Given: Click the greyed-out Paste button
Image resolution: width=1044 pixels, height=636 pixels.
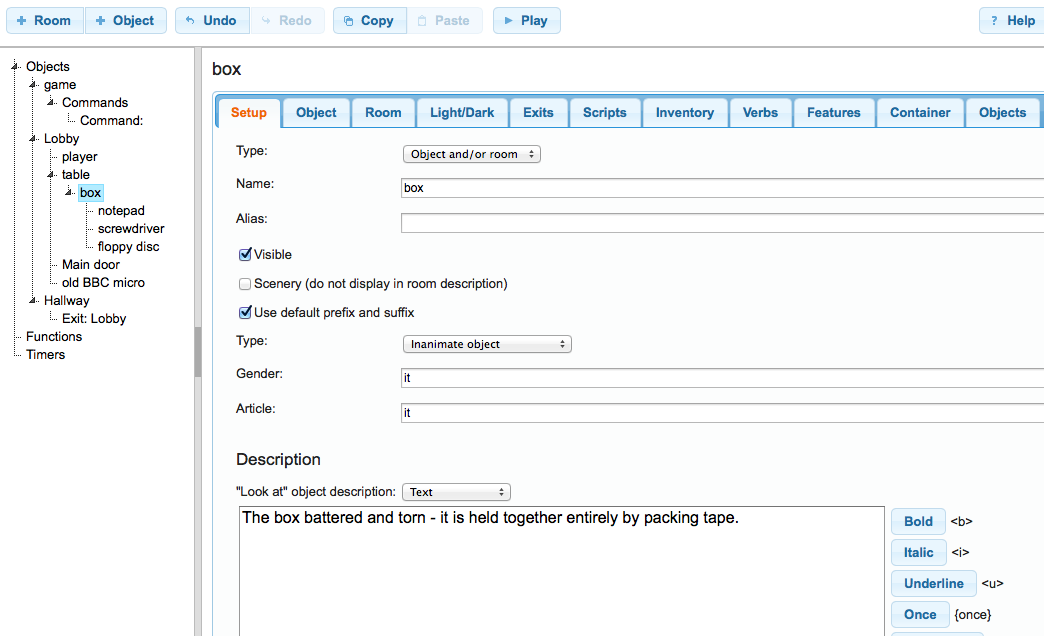Looking at the screenshot, I should point(444,20).
